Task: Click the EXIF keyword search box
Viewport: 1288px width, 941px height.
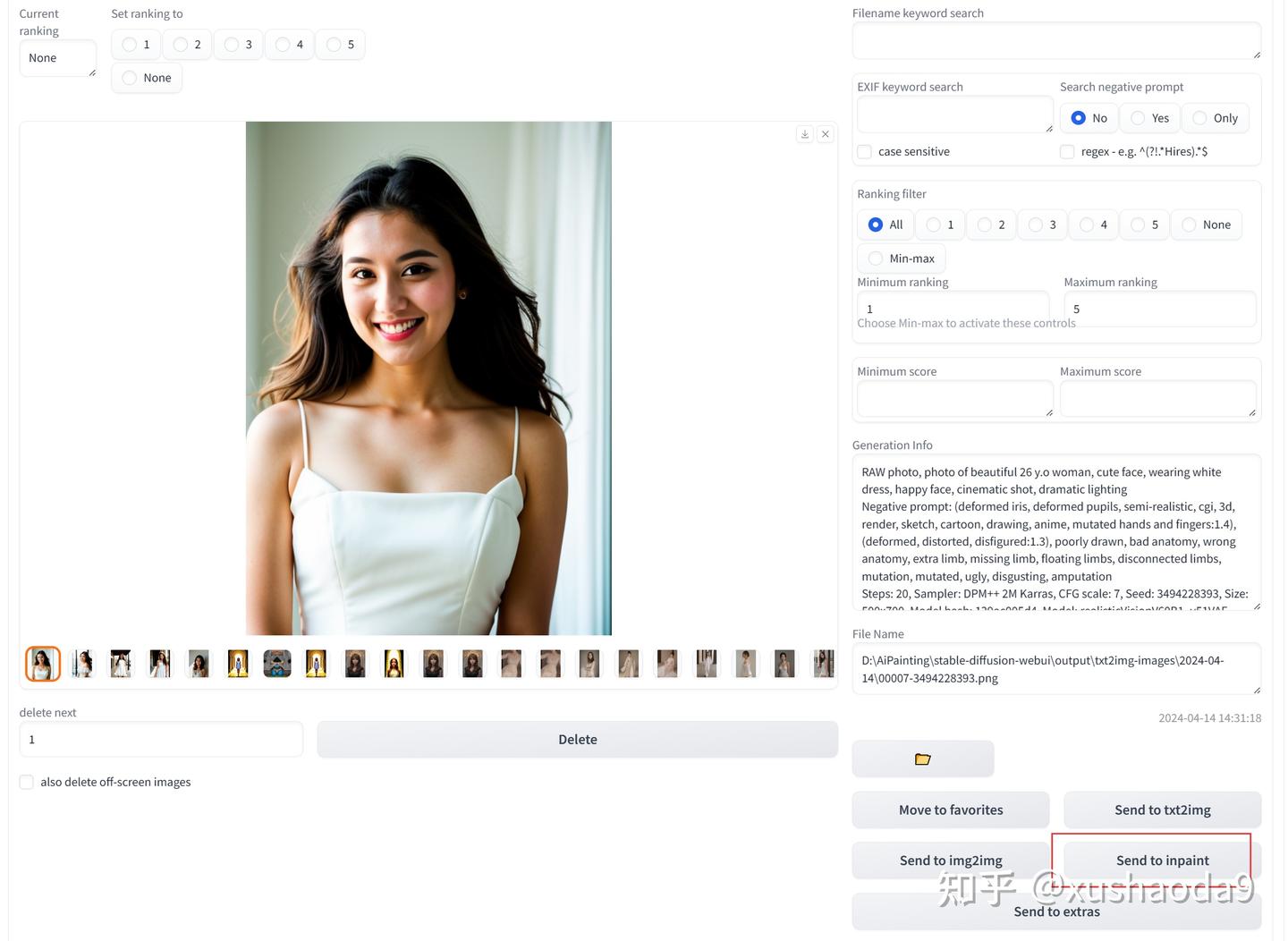Action: coord(953,114)
